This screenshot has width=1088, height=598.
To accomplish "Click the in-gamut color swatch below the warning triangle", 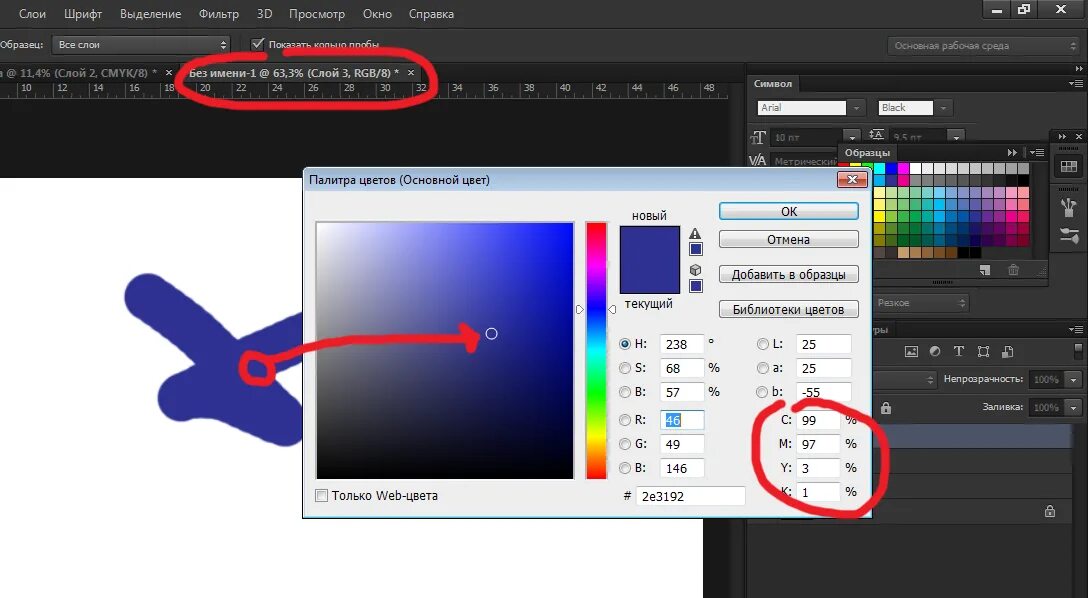I will 696,249.
